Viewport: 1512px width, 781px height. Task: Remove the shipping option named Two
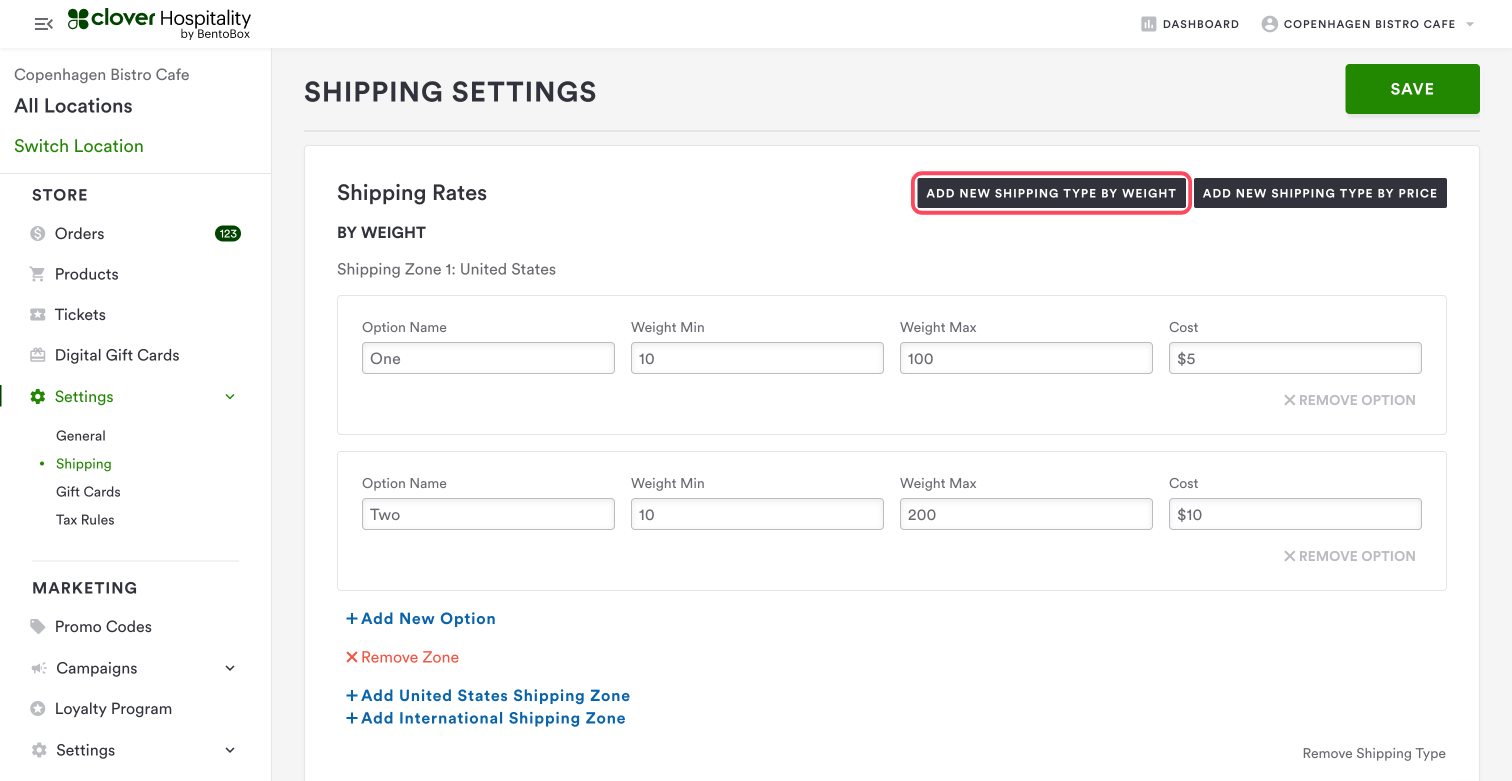[x=1349, y=556]
